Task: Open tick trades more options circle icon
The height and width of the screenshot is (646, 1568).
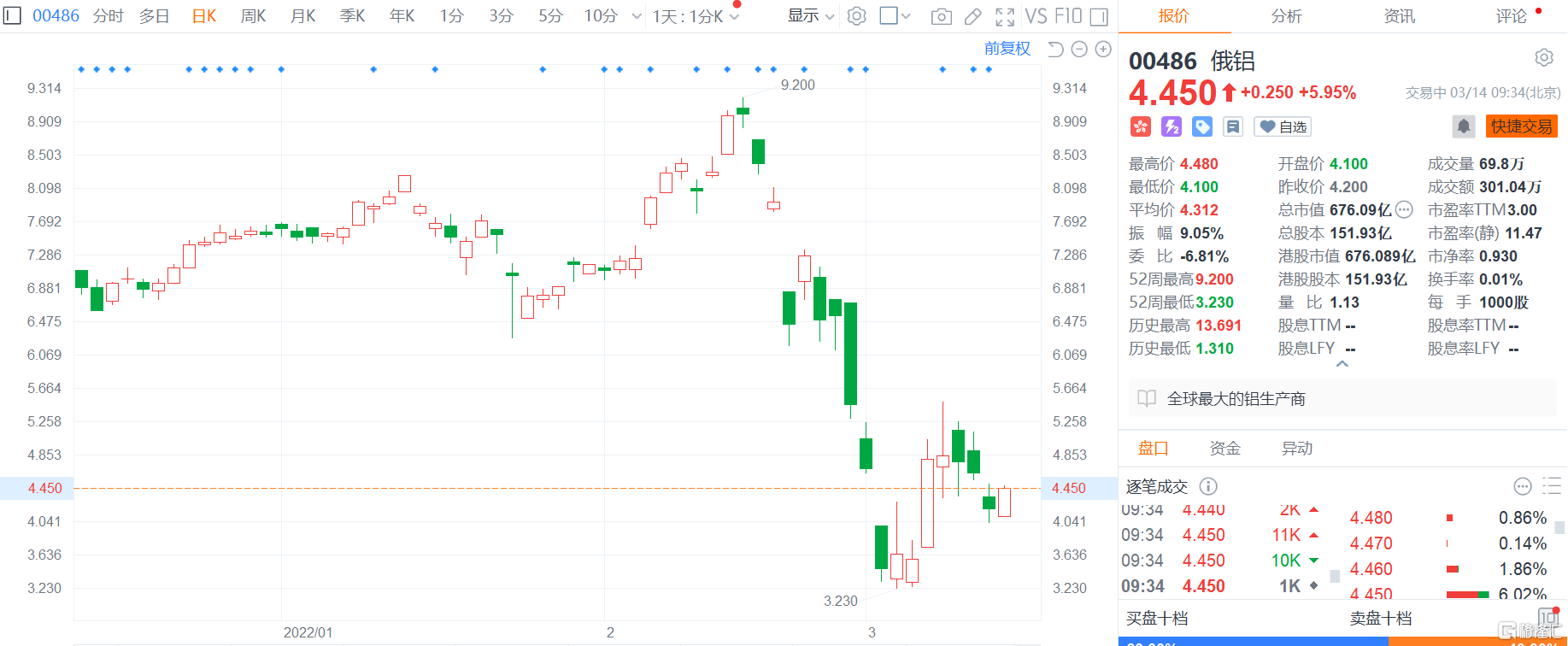Action: 1523,486
